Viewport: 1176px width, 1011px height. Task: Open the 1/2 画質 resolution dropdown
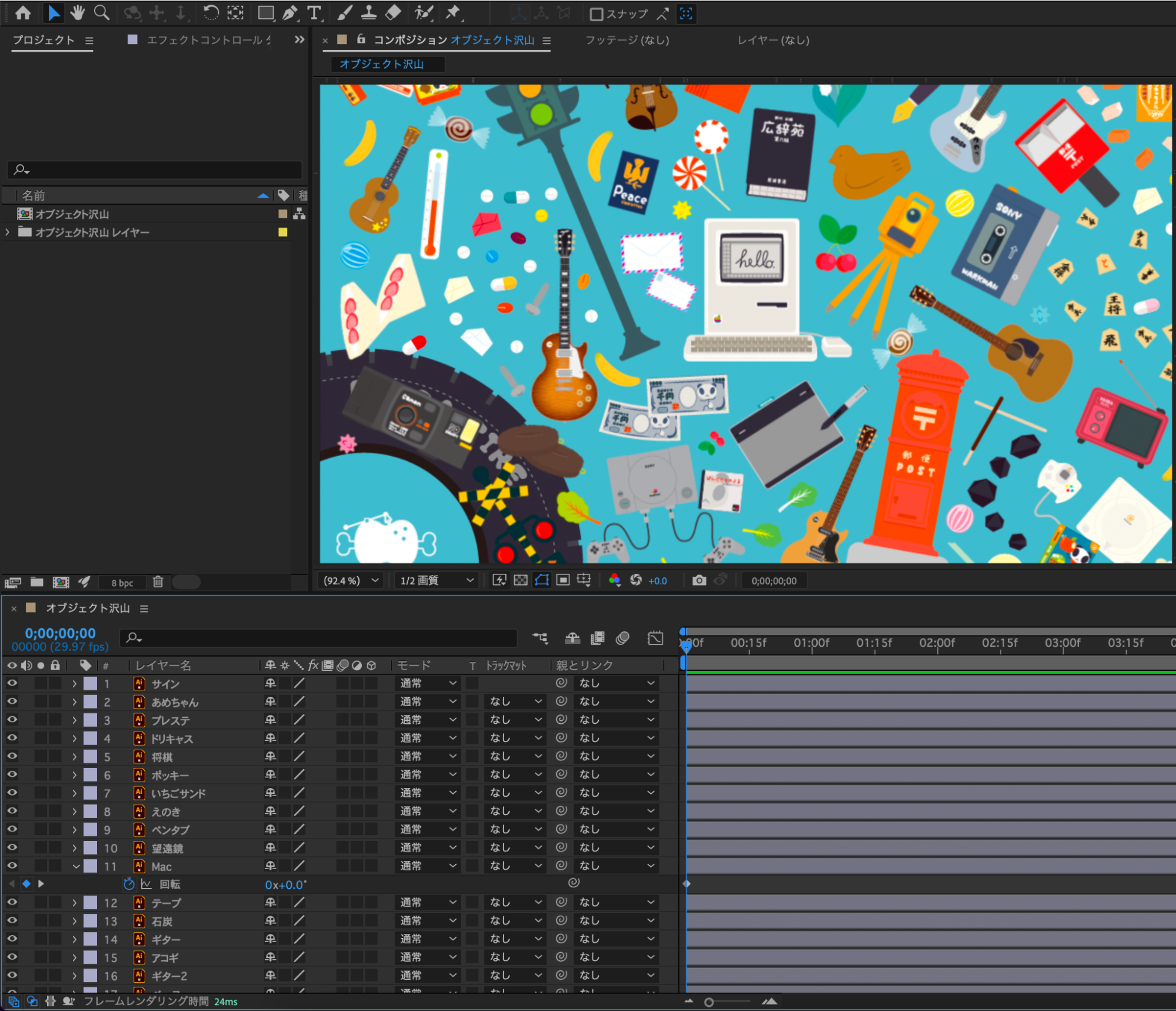[x=437, y=580]
